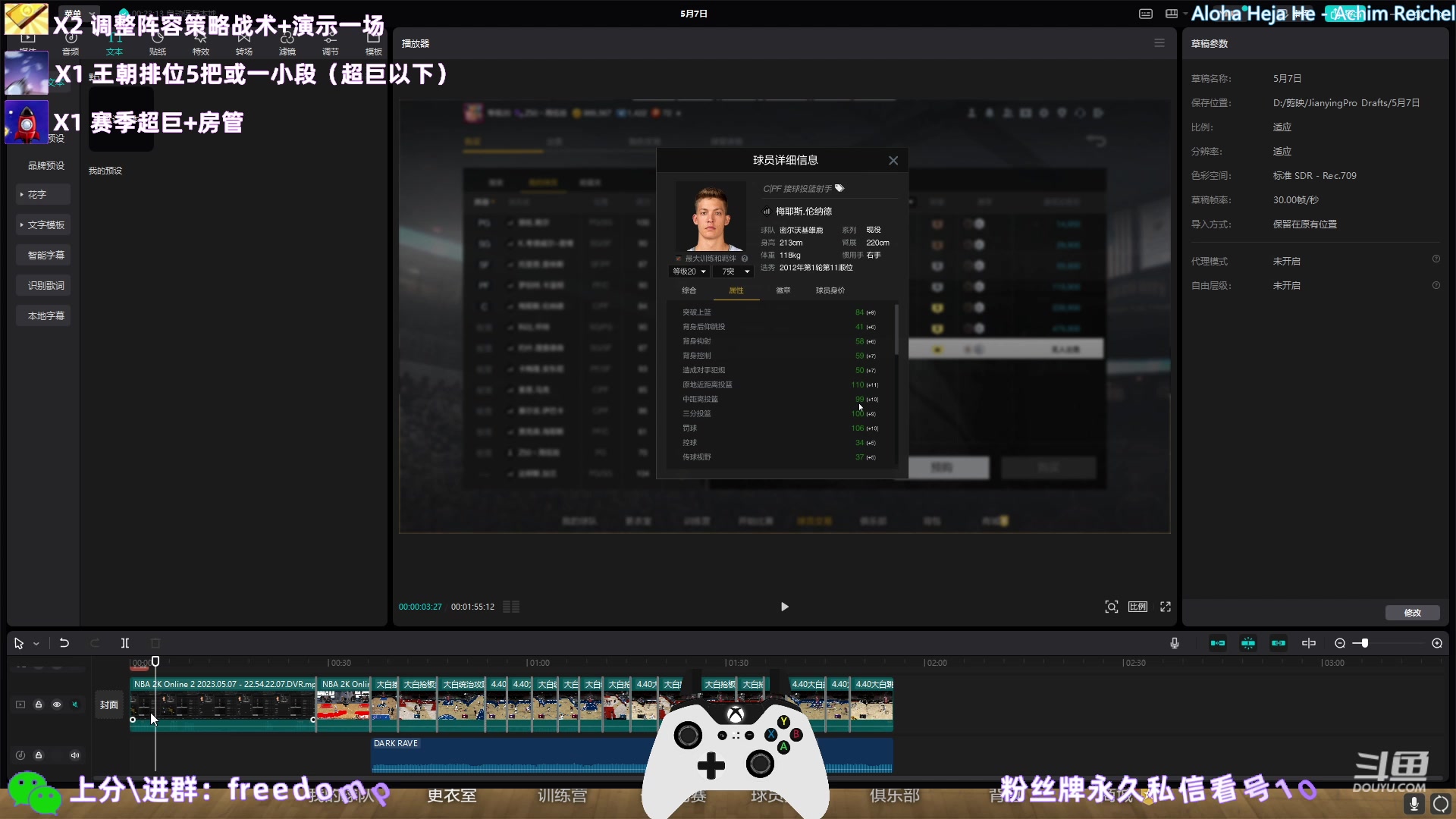Toggle clip linkage on the timeline

tap(1279, 643)
